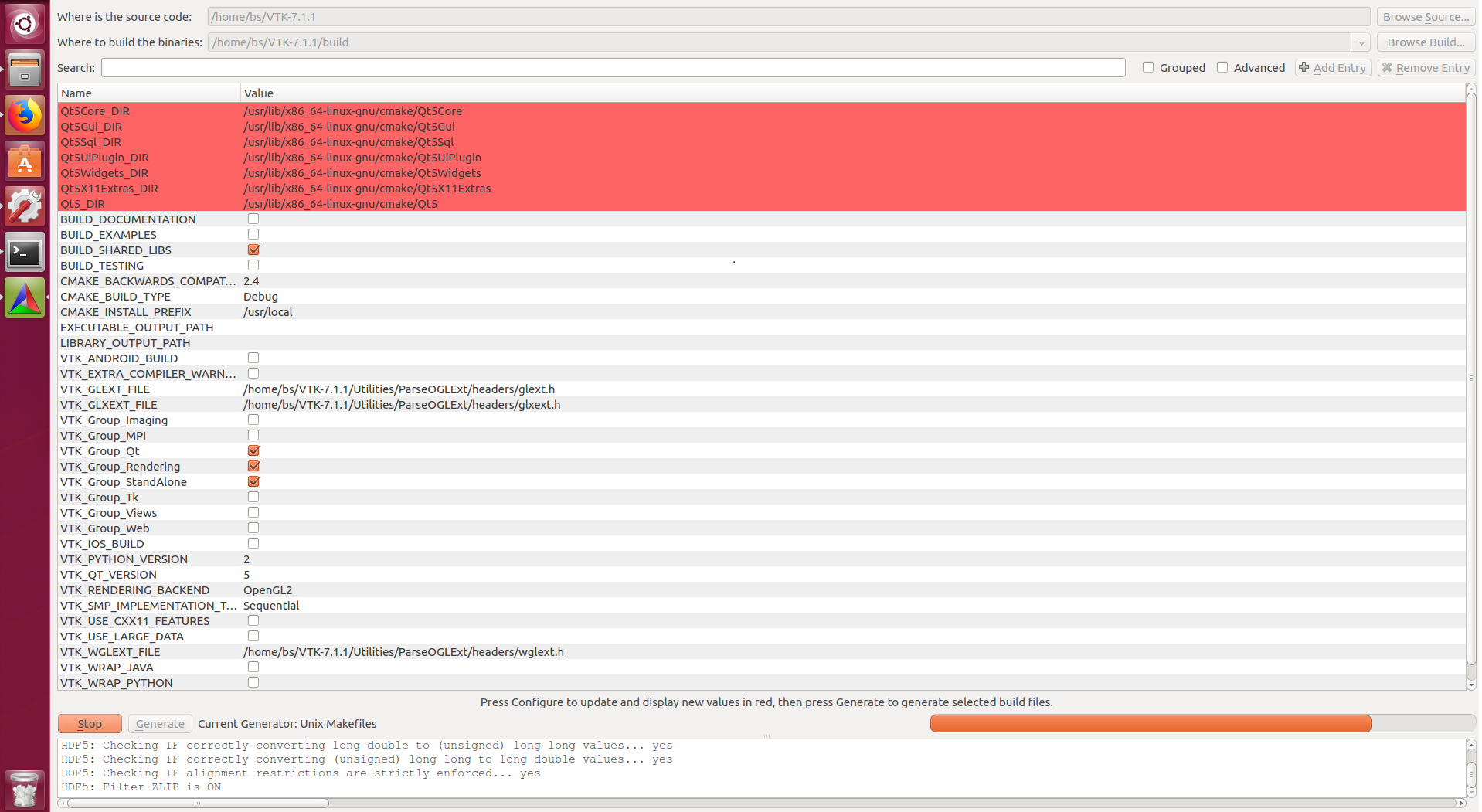Screen dimensions: 1482x812
Task: Enable the VTK_Group_Tk checkbox
Action: point(253,497)
